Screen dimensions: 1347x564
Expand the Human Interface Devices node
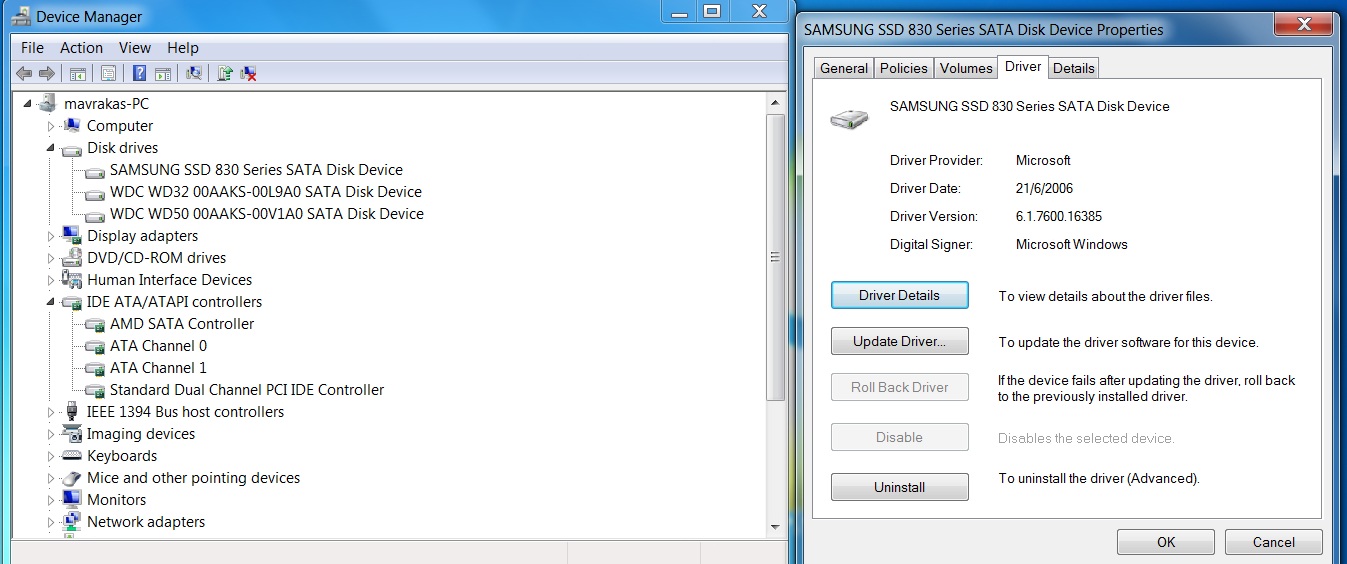[51, 280]
